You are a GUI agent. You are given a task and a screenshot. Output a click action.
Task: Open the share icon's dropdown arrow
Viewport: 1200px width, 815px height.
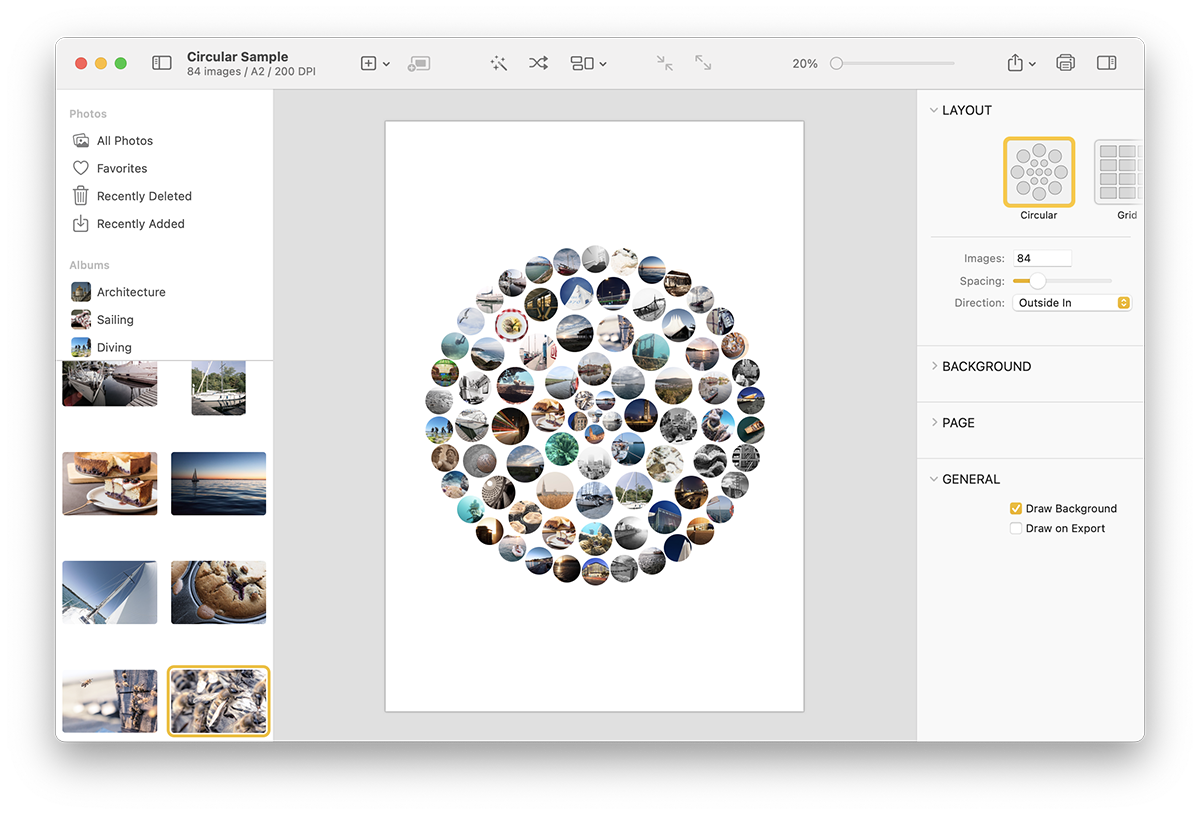[1032, 64]
